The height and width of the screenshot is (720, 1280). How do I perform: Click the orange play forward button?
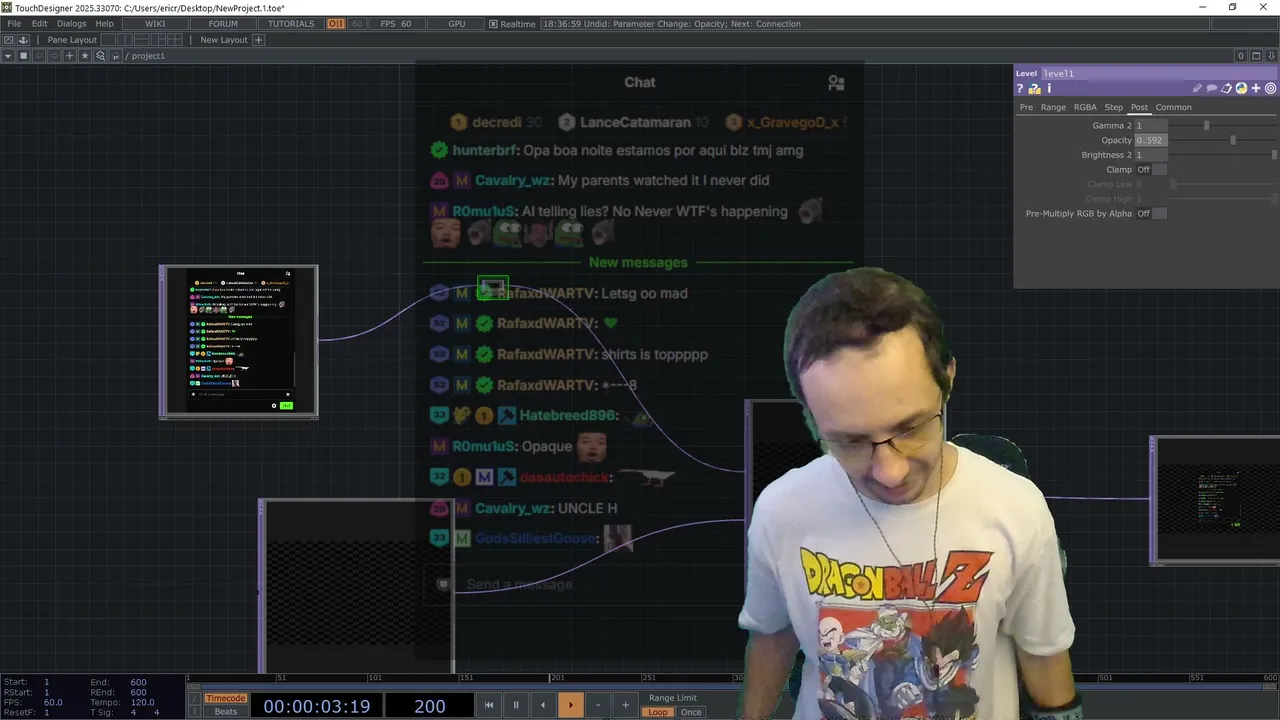[x=570, y=705]
